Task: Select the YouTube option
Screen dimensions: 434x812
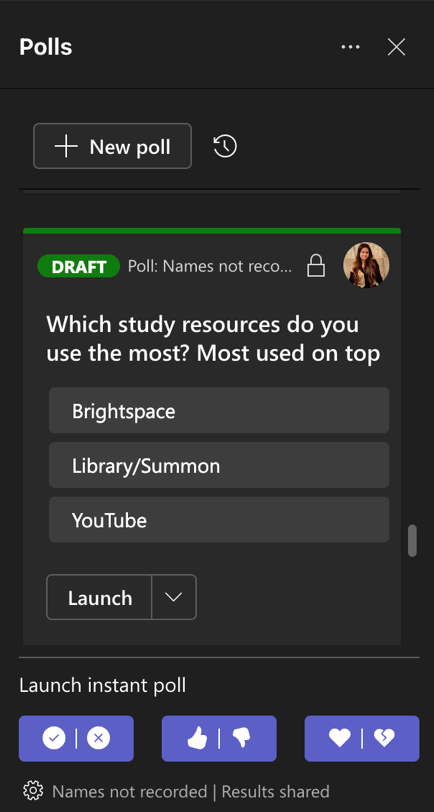Action: point(219,519)
